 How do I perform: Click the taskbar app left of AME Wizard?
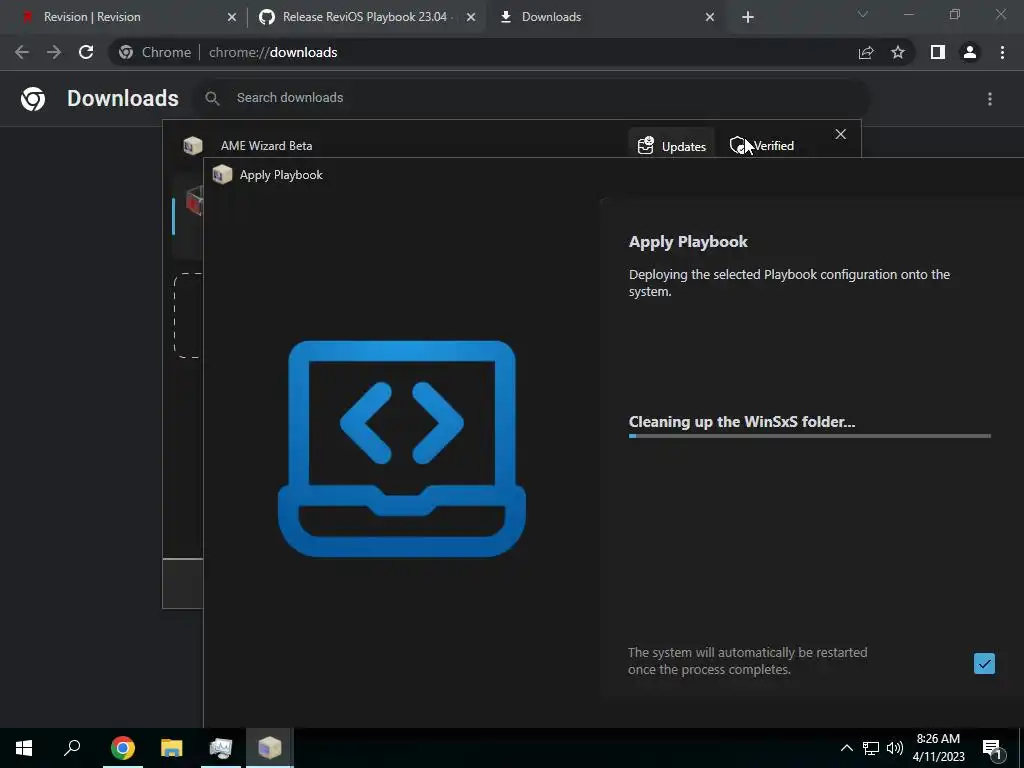pyautogui.click(x=221, y=748)
